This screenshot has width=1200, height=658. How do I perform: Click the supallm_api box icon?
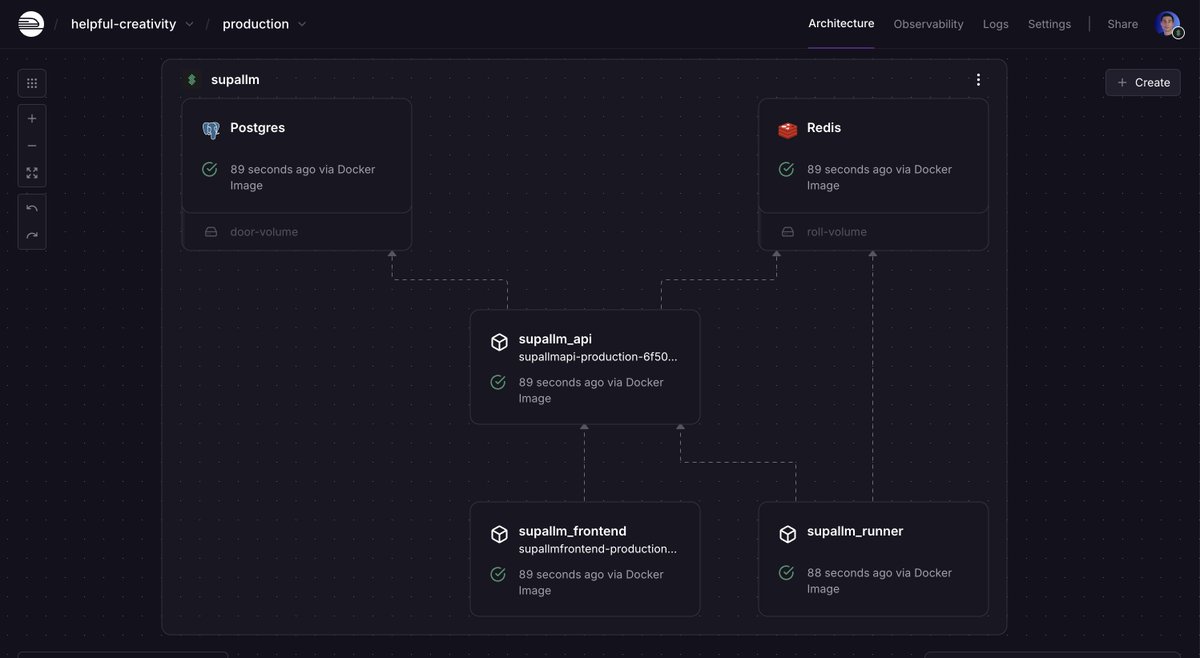(x=499, y=342)
